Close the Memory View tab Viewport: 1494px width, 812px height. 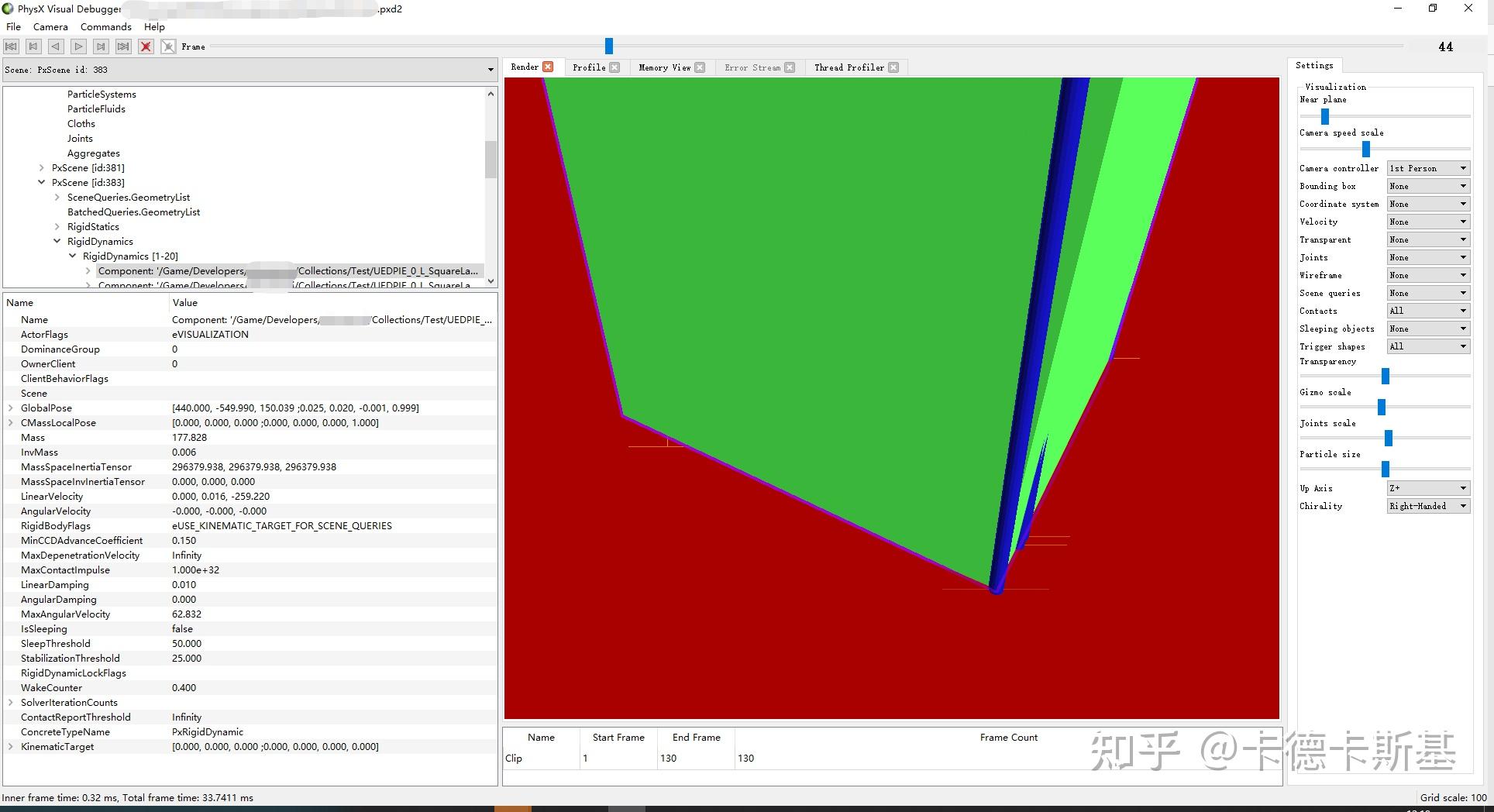pos(700,67)
